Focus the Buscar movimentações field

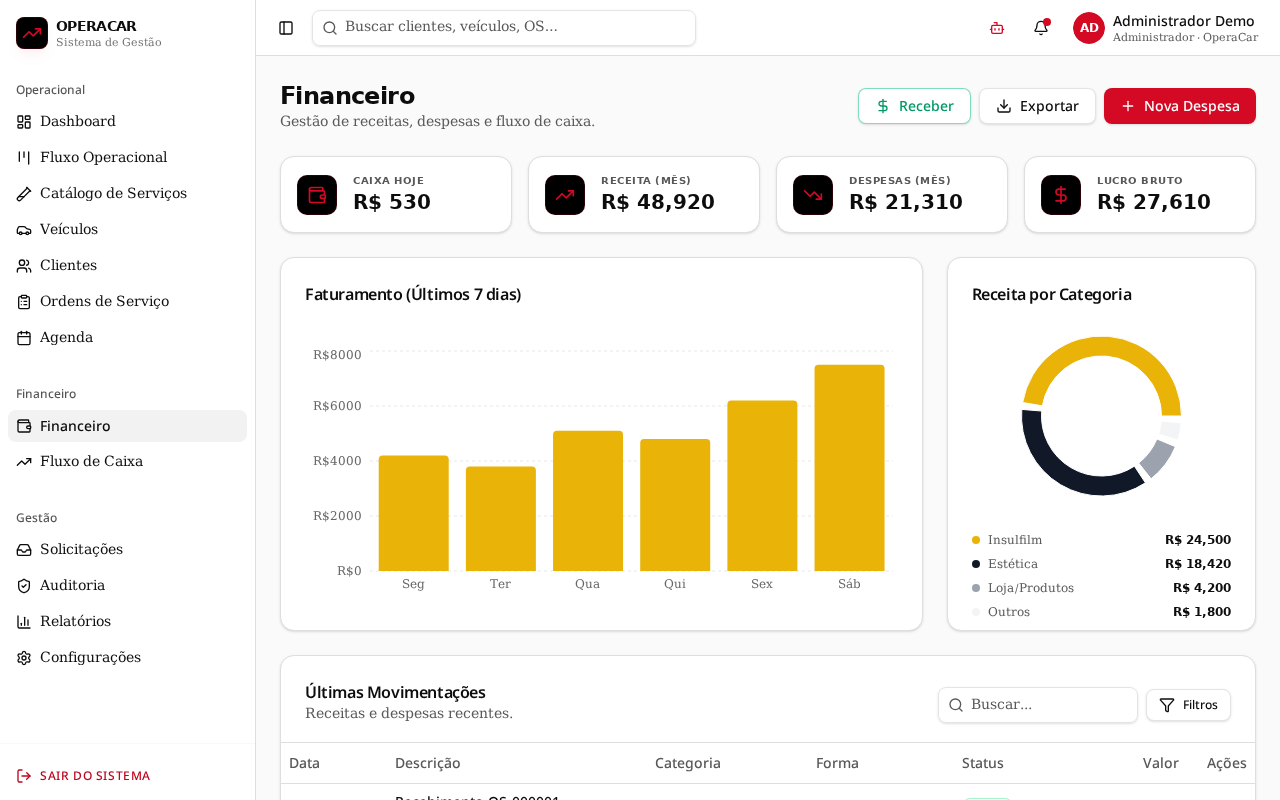[1038, 705]
